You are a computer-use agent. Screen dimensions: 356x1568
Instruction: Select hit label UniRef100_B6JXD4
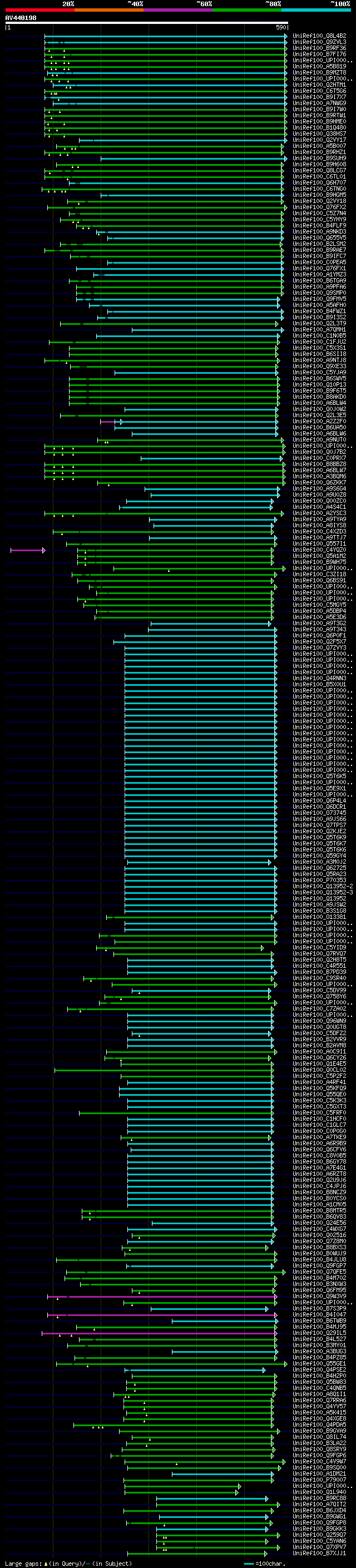[319, 1510]
